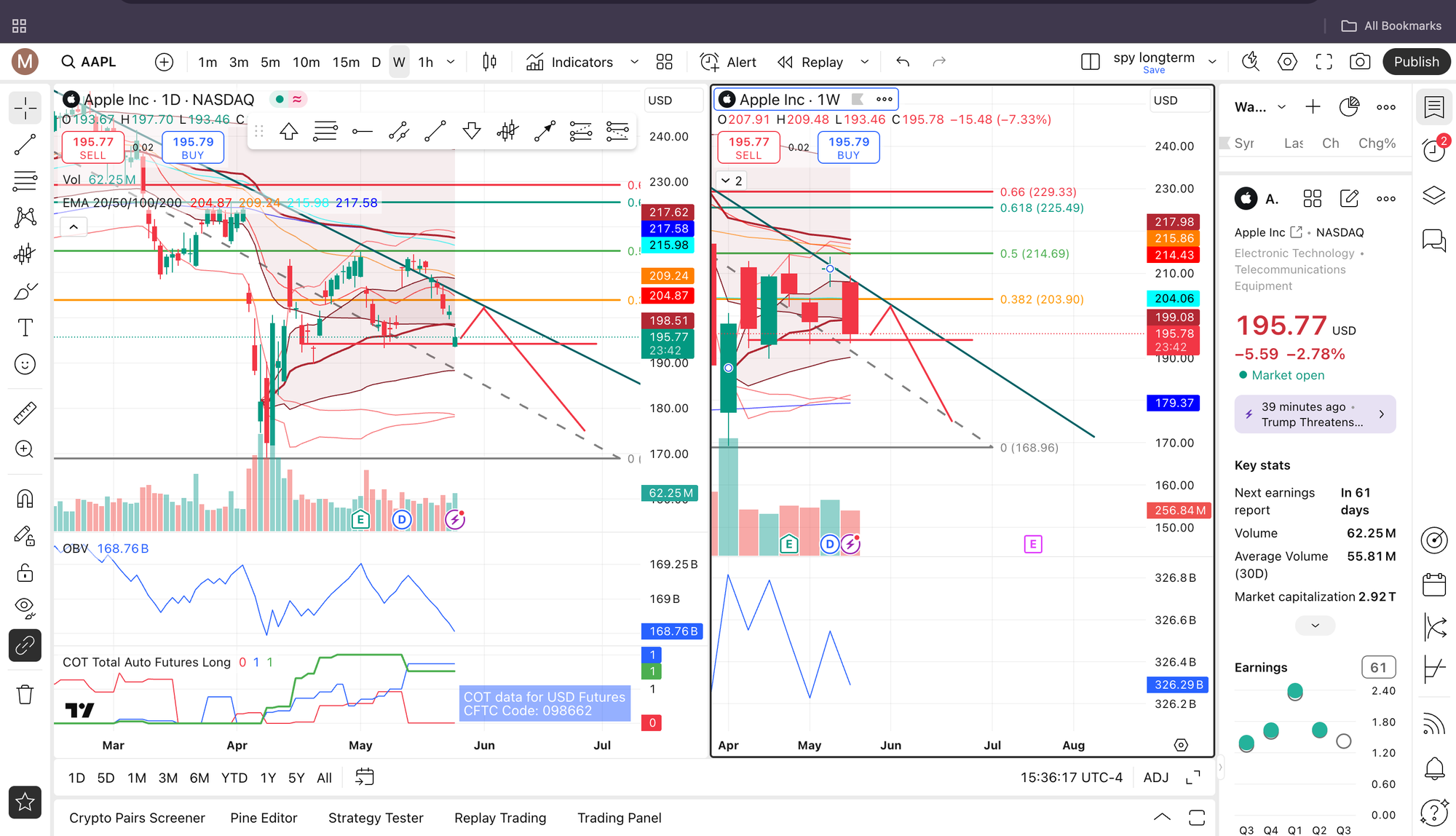This screenshot has width=1456, height=836.
Task: Open indicator templates grid icon
Action: click(x=664, y=62)
